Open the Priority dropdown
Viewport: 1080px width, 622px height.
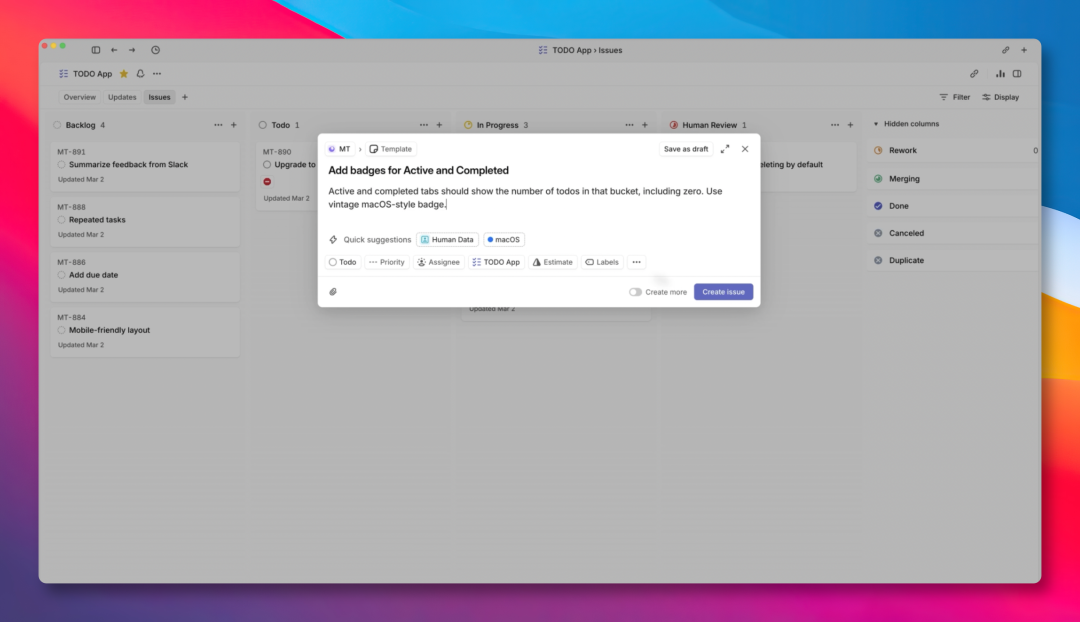point(386,262)
